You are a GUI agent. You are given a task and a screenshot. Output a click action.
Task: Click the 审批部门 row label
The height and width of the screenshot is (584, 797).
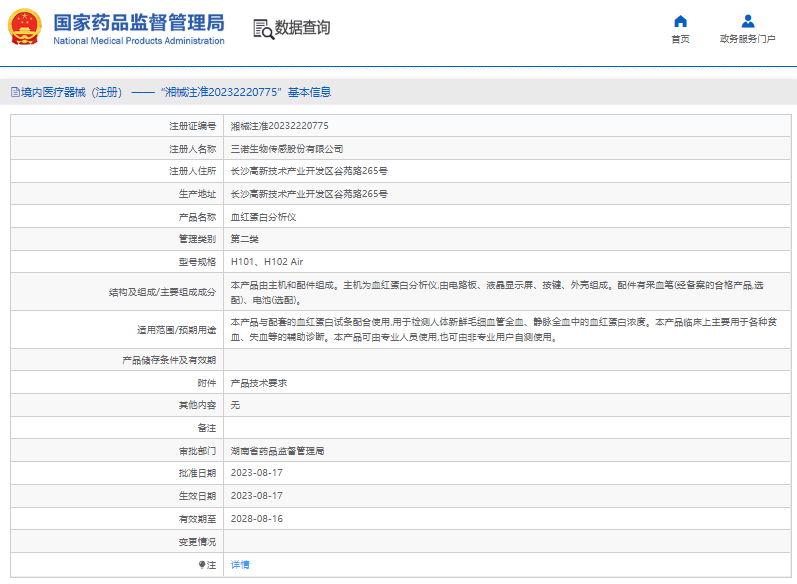click(x=197, y=451)
